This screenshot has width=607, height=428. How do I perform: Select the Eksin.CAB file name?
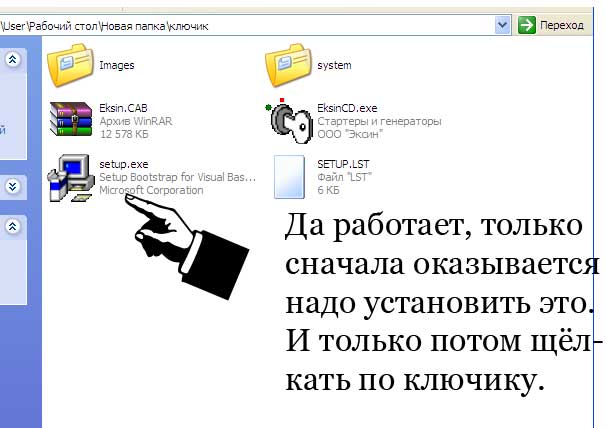123,108
